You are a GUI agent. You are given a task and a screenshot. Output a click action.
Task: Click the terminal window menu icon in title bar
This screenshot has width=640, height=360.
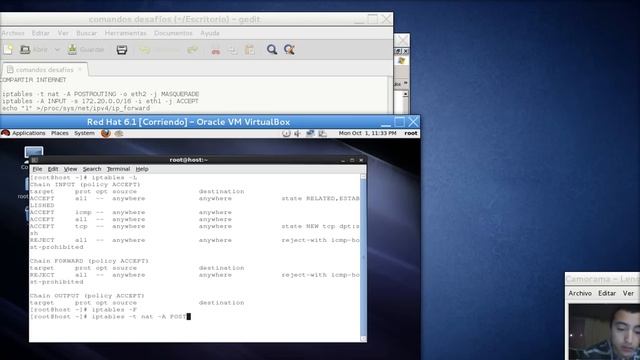point(34,160)
